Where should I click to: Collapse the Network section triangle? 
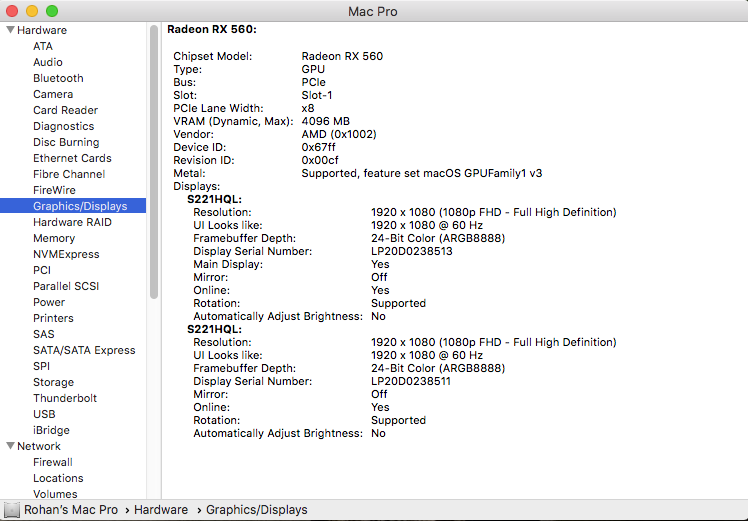[10, 446]
